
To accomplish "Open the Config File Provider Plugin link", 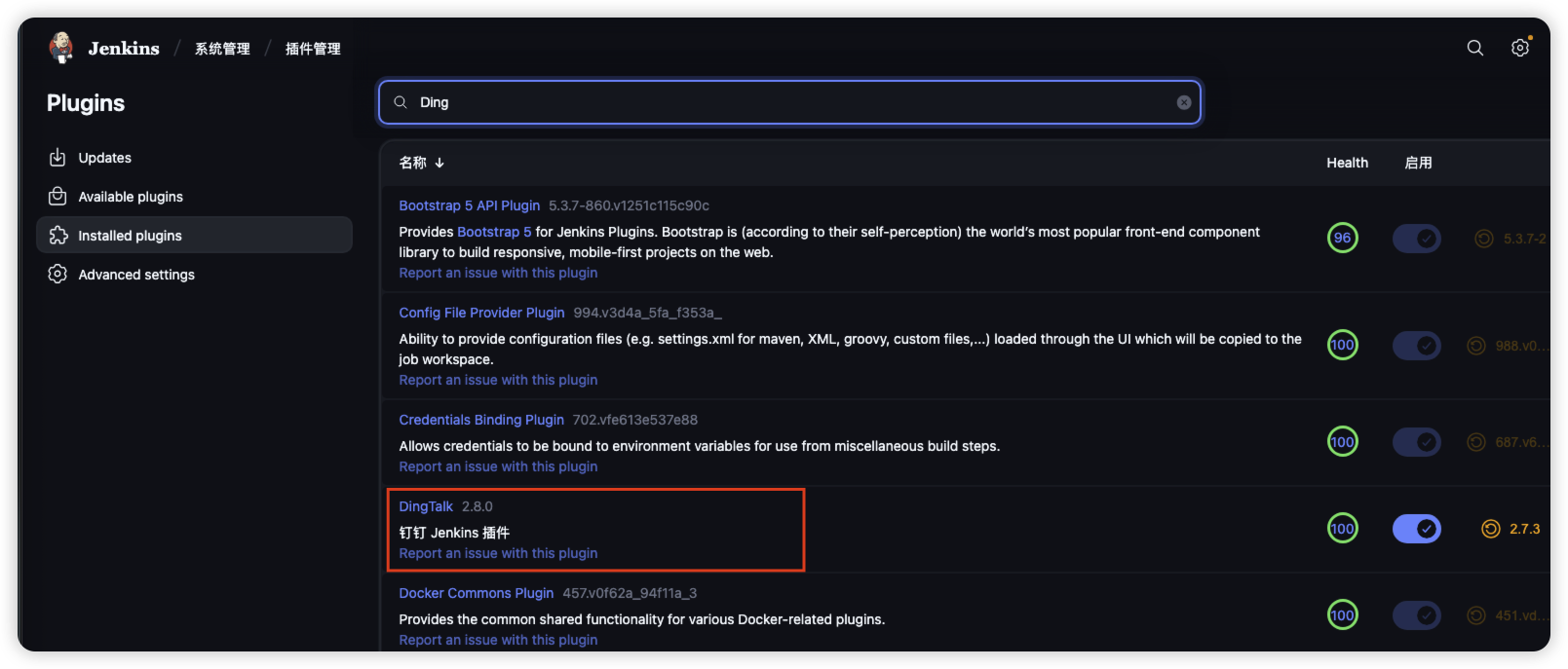I will click(x=481, y=313).
